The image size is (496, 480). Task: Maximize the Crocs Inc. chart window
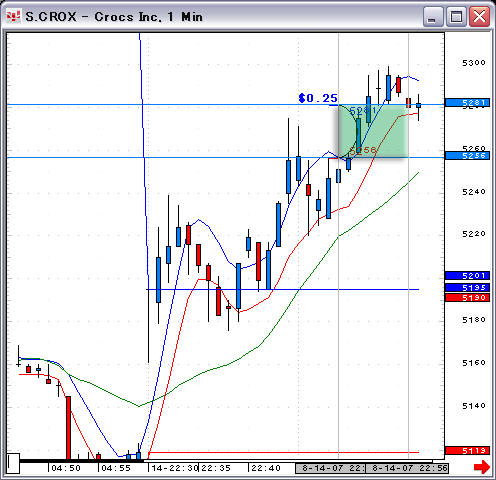456,16
